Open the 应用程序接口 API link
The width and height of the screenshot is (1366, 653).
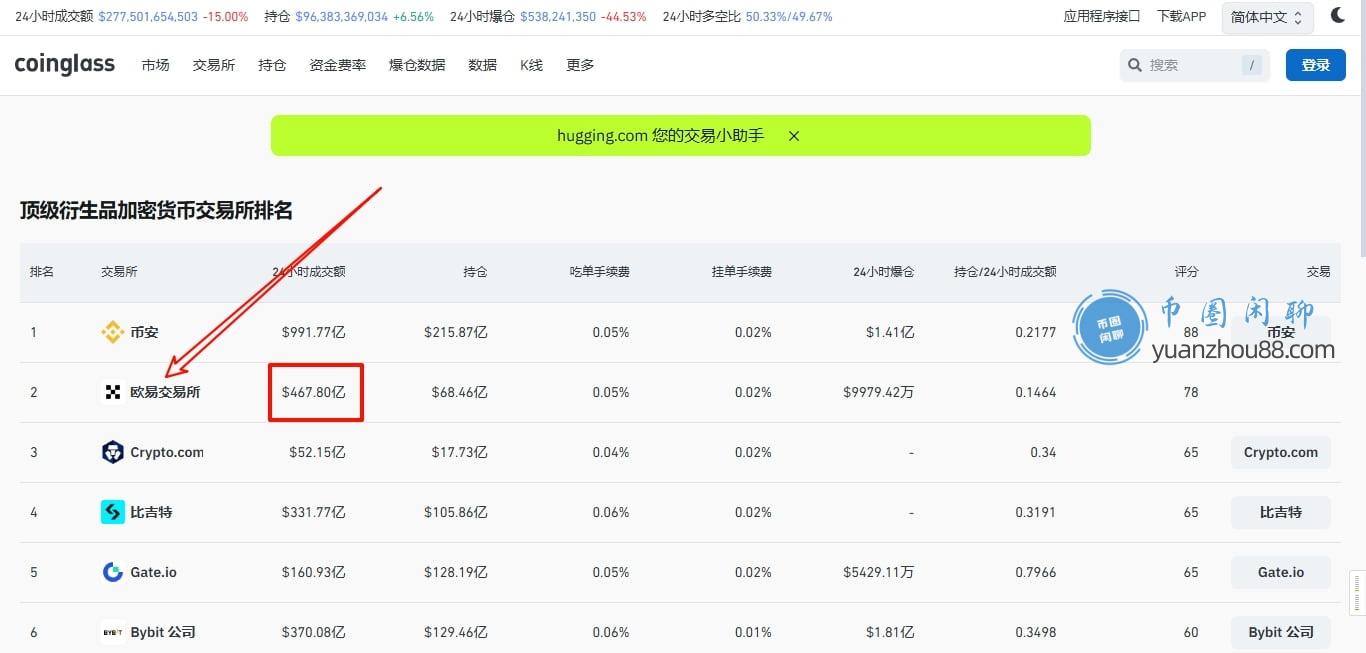[1101, 17]
